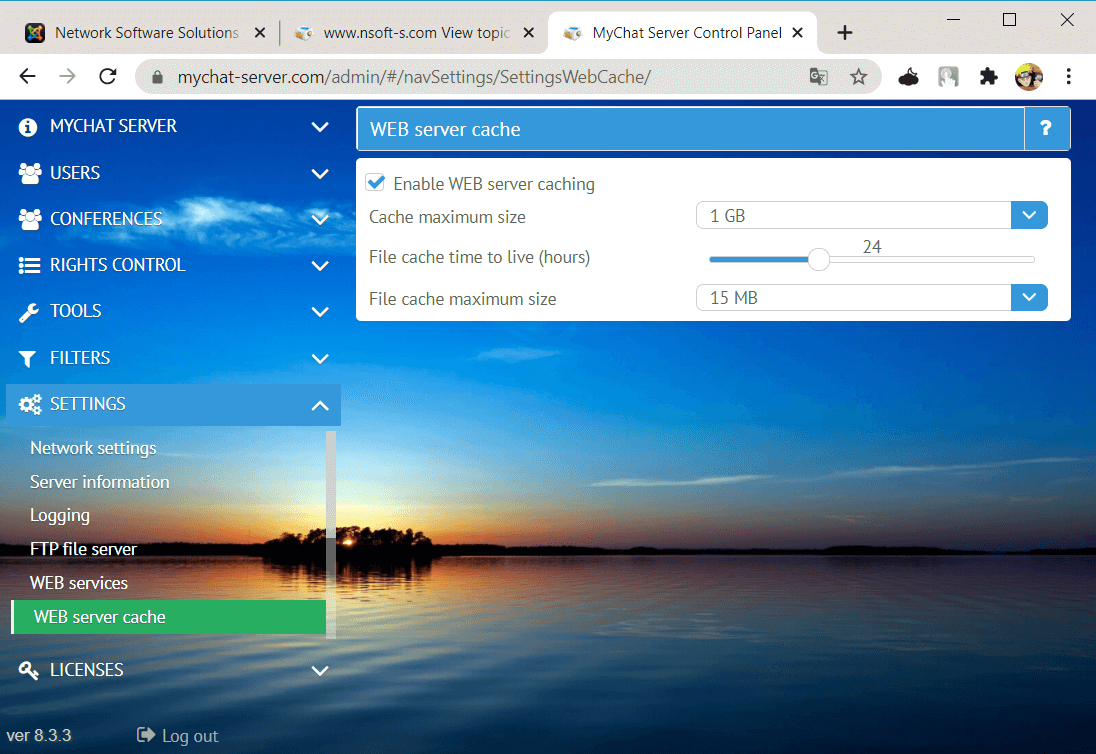Expand the MYCHAT SERVER section chevron

(320, 127)
